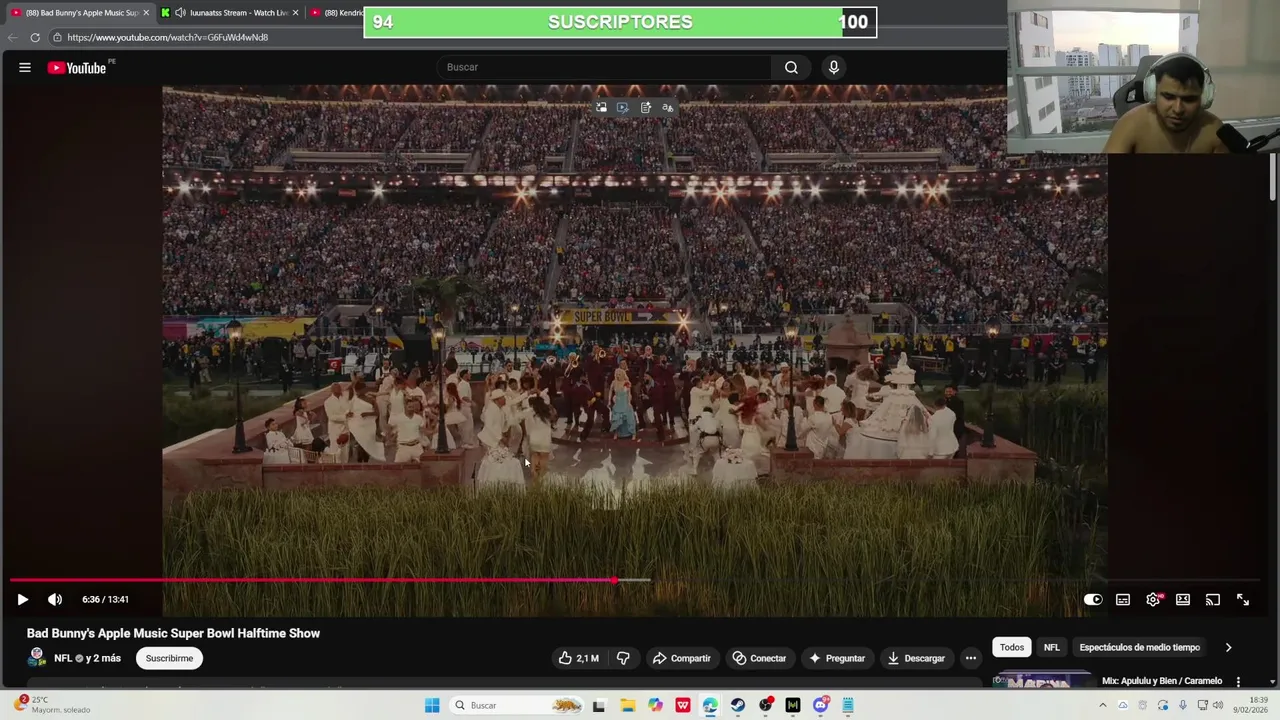Click the second video overlay toolbar icon
Viewport: 1280px width, 720px height.
coord(623,107)
